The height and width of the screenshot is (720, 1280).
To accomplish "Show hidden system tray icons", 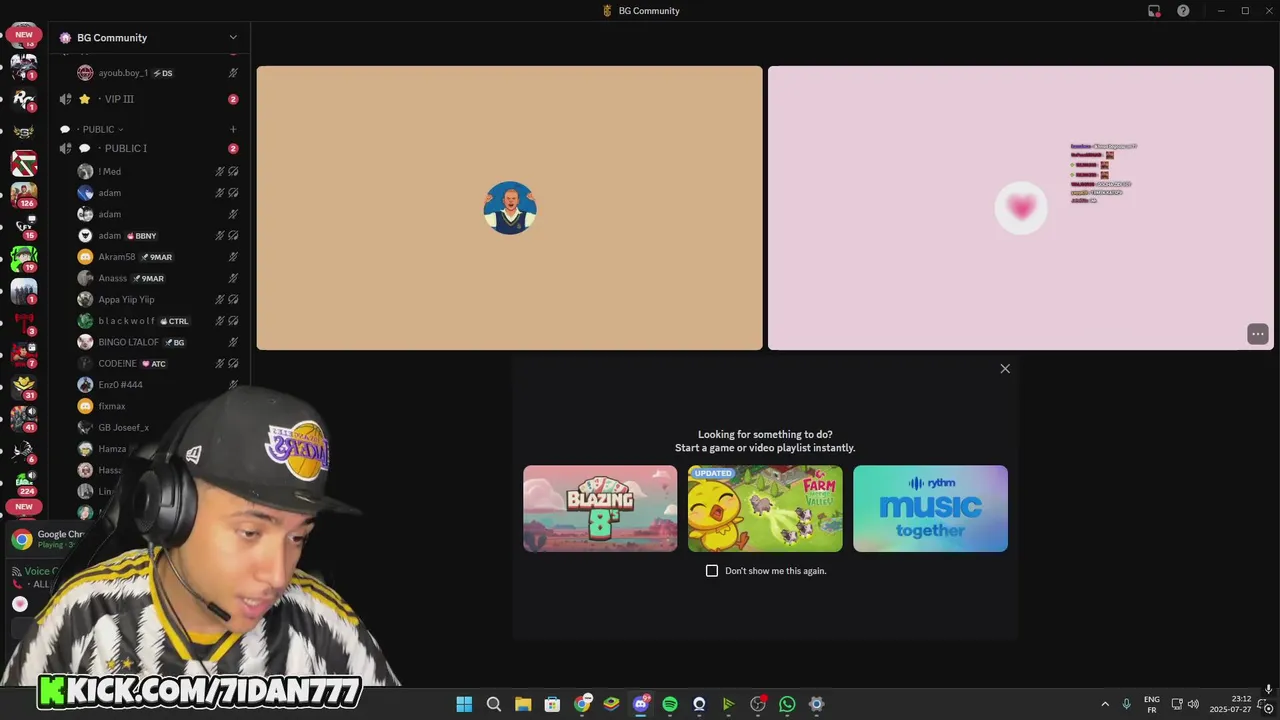I will pos(1105,704).
